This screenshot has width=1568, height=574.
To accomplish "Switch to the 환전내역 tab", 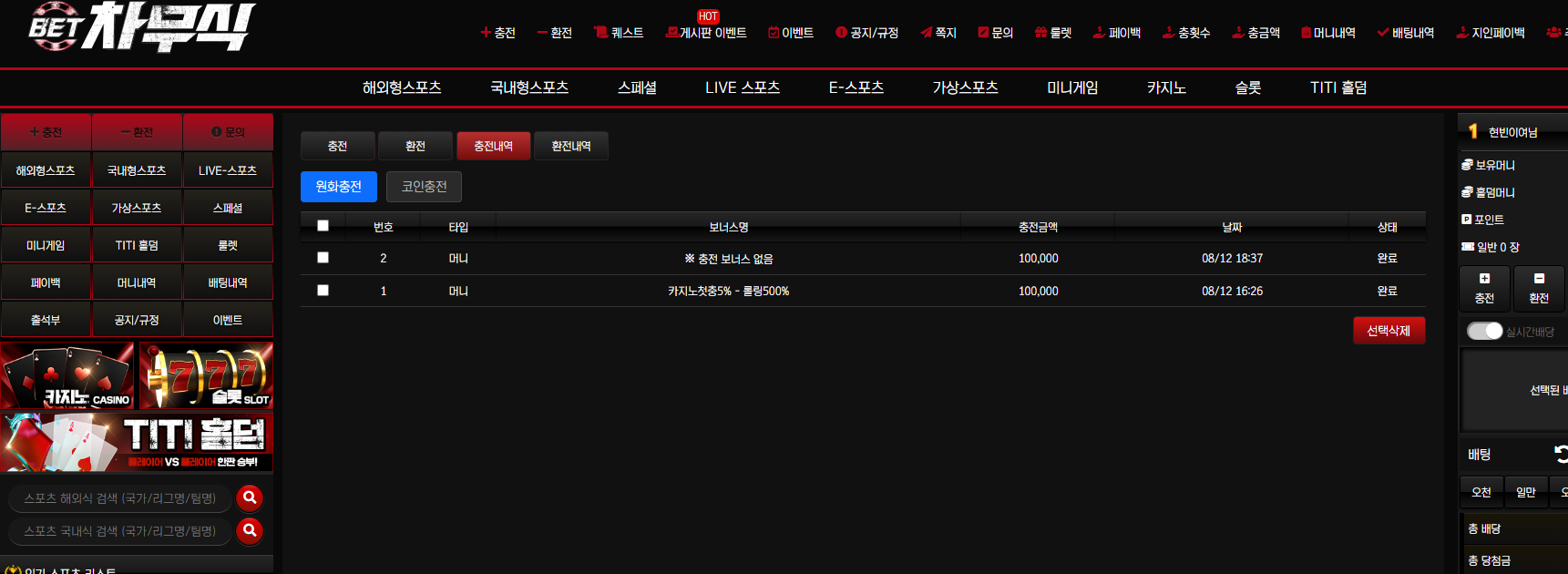I will coord(571,146).
